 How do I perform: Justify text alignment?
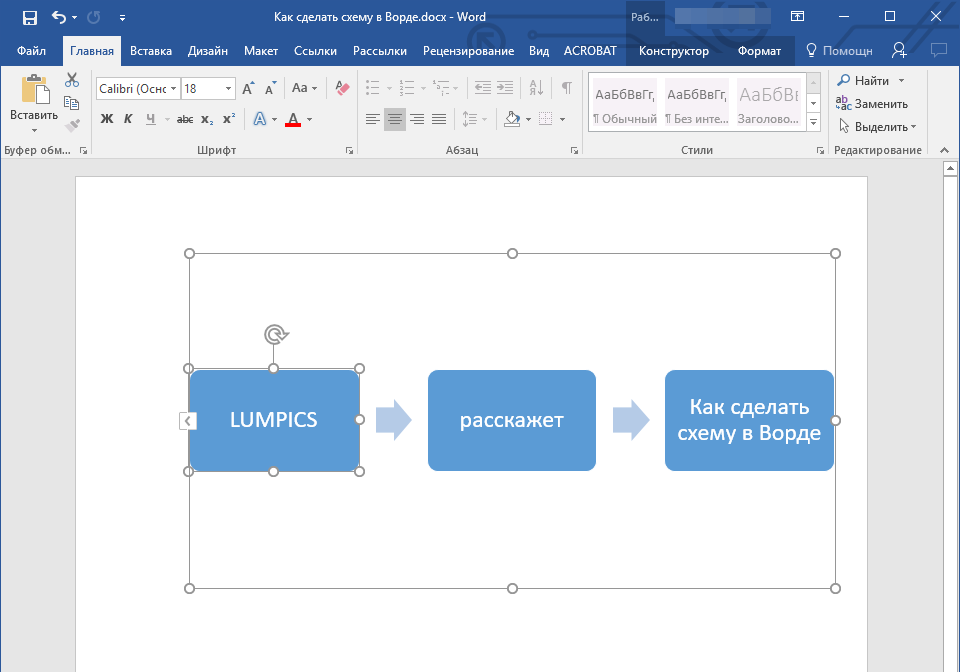coord(439,119)
